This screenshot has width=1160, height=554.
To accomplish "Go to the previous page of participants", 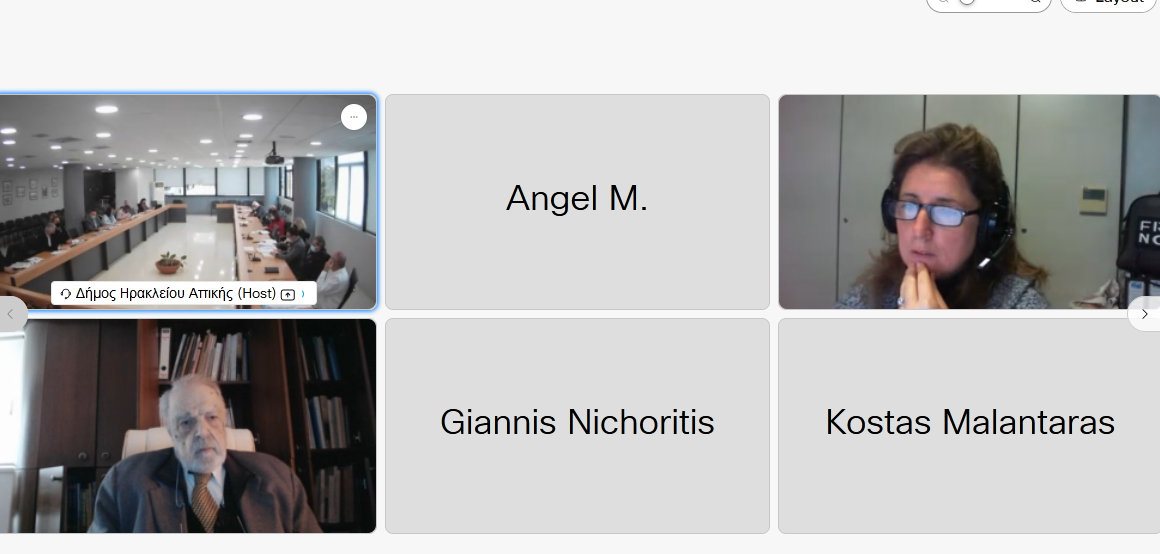I will tap(10, 314).
